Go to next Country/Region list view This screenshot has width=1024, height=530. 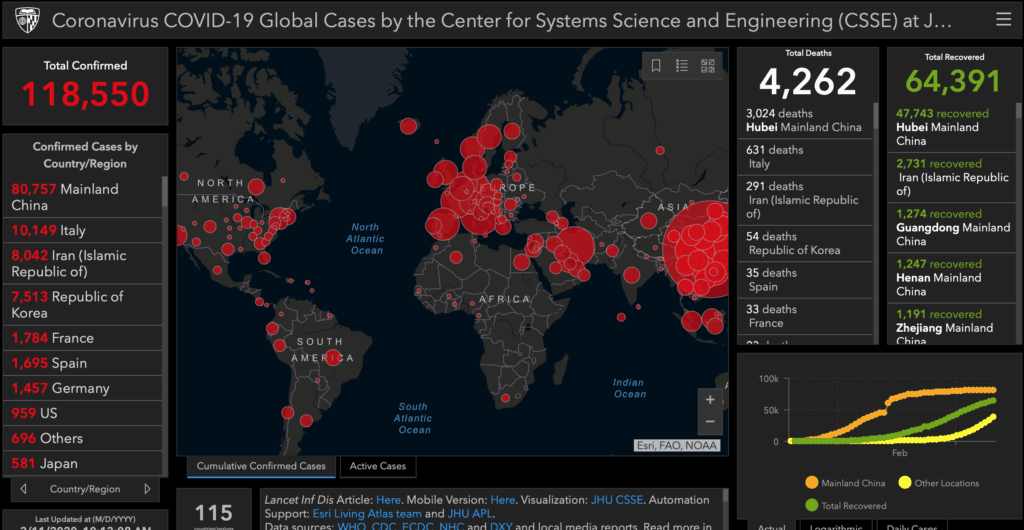point(147,489)
